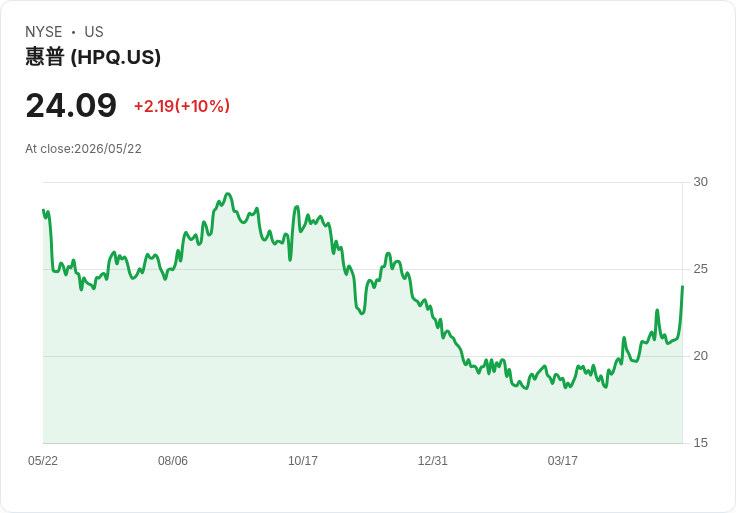This screenshot has width=736, height=513.
Task: Click the 10/17 x-axis date label
Action: pyautogui.click(x=303, y=460)
